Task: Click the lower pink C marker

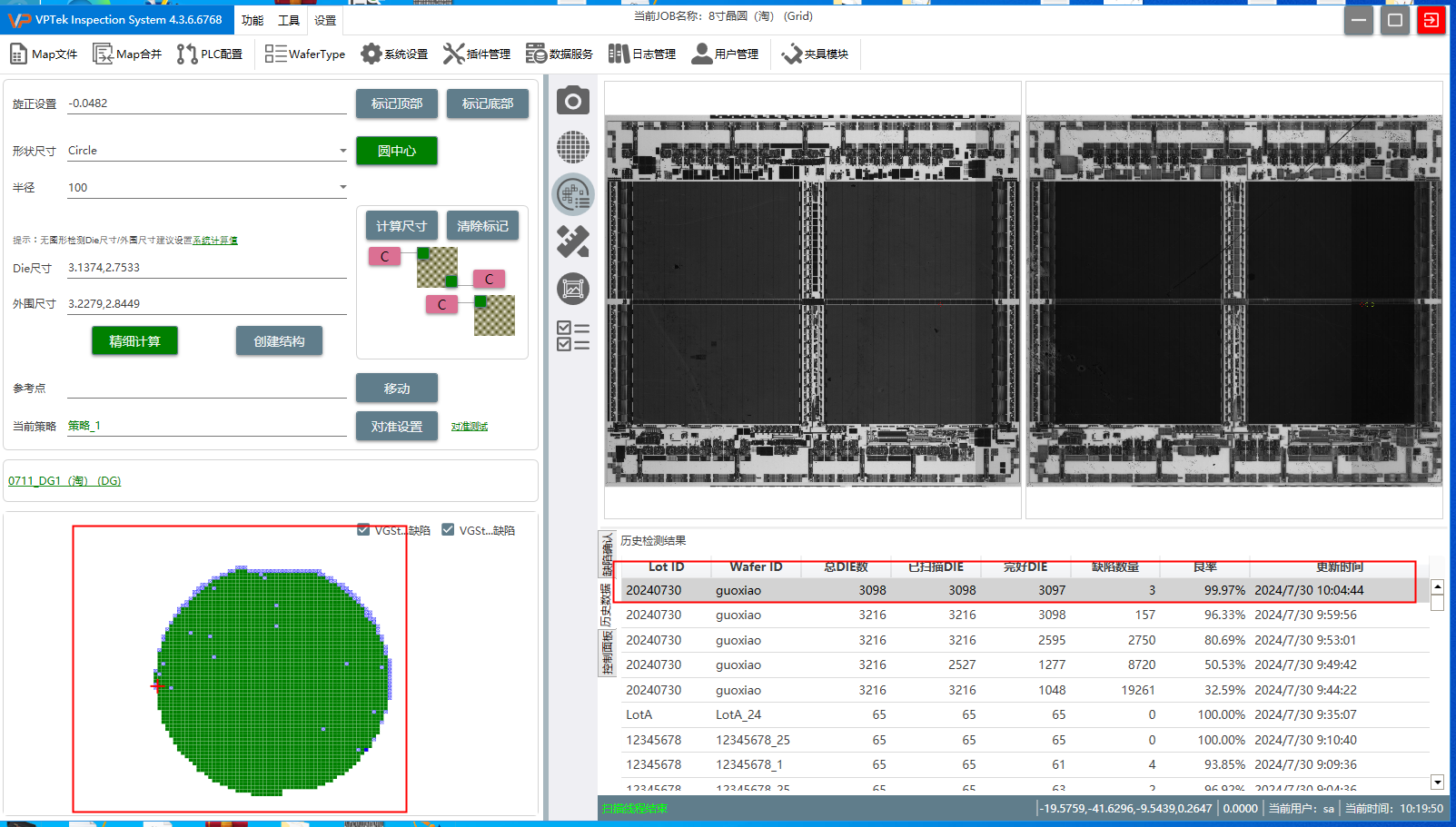Action: pyautogui.click(x=441, y=305)
